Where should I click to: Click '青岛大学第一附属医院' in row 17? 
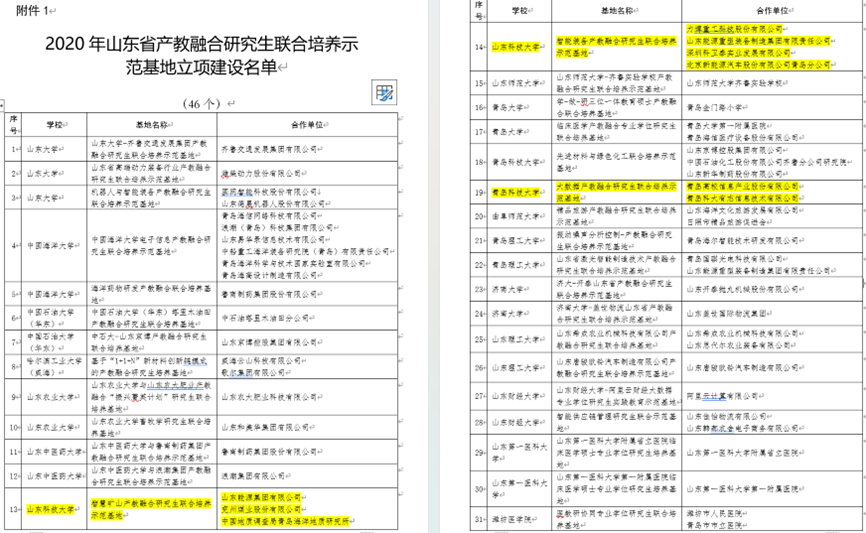726,125
